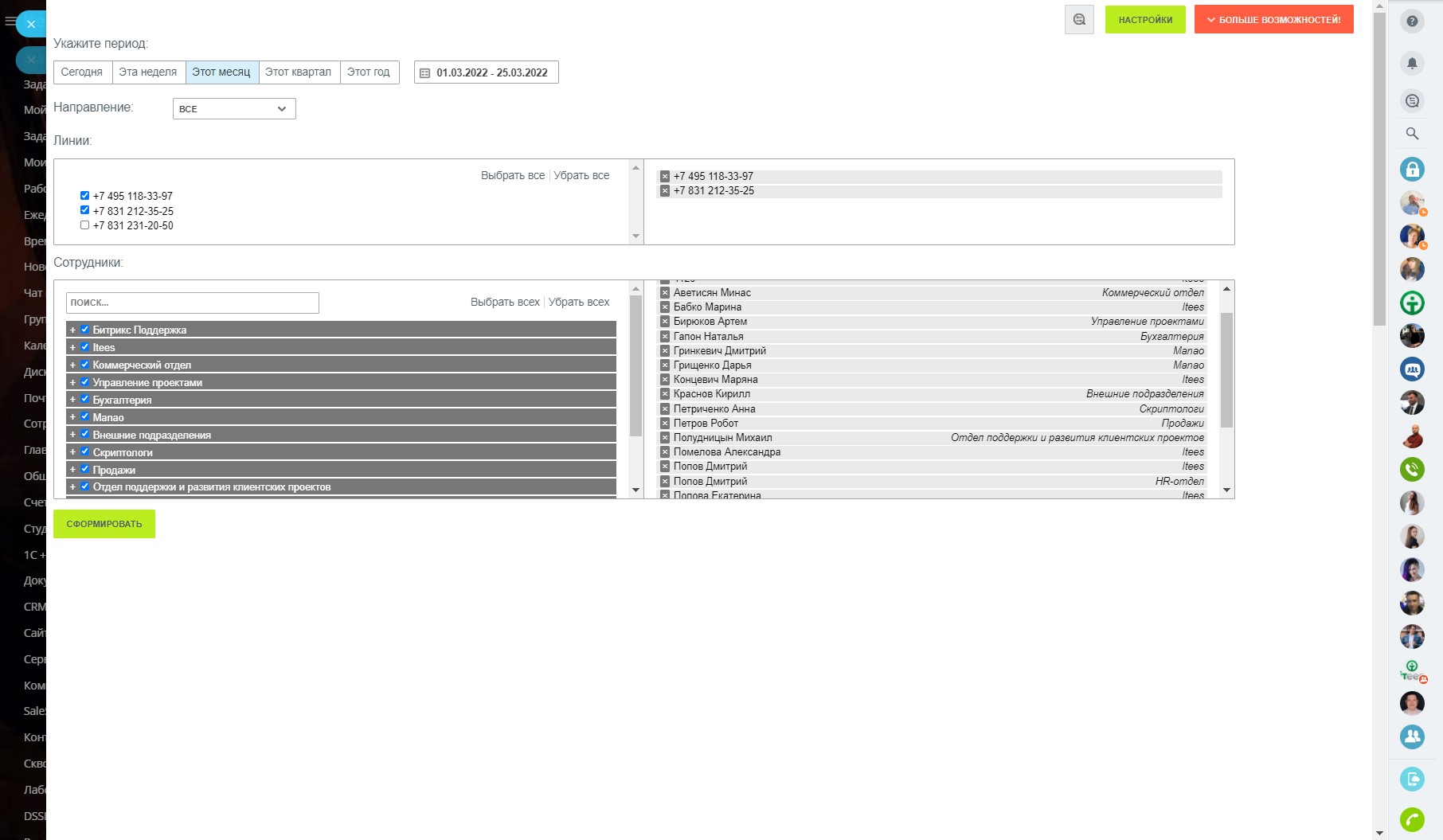Open notifications bell icon
Image resolution: width=1443 pixels, height=840 pixels.
[x=1412, y=62]
